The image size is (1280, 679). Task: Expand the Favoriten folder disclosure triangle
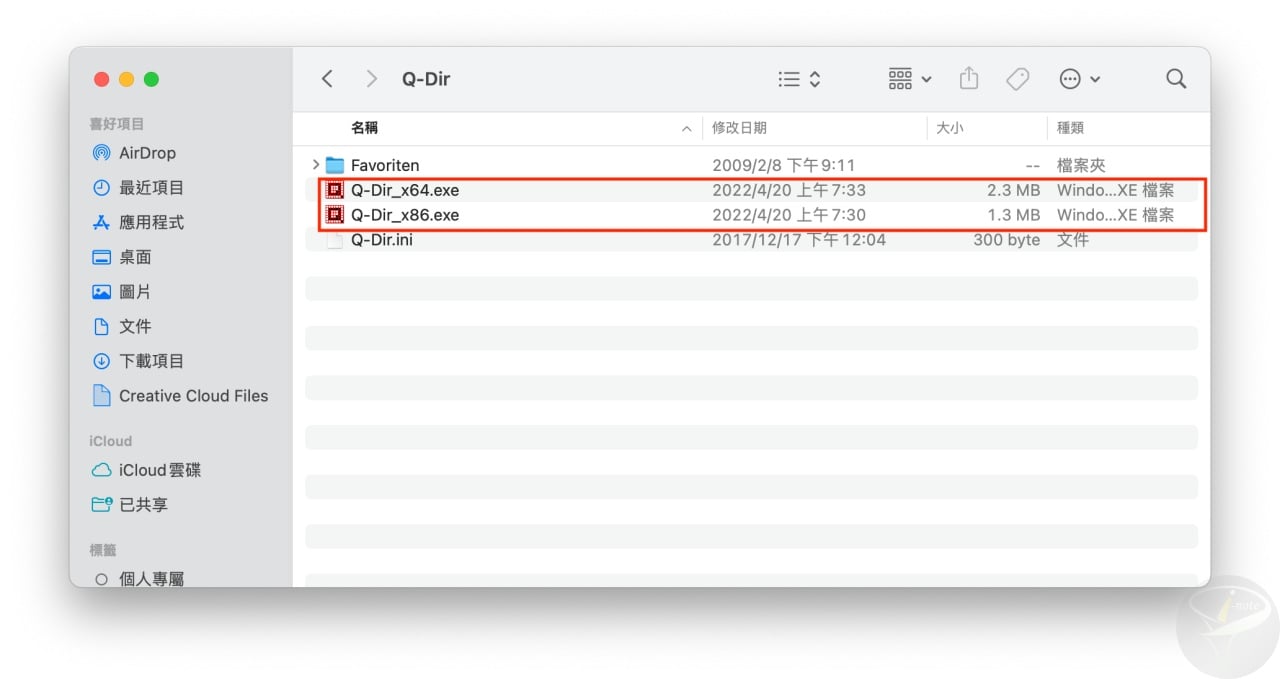pyautogui.click(x=313, y=164)
